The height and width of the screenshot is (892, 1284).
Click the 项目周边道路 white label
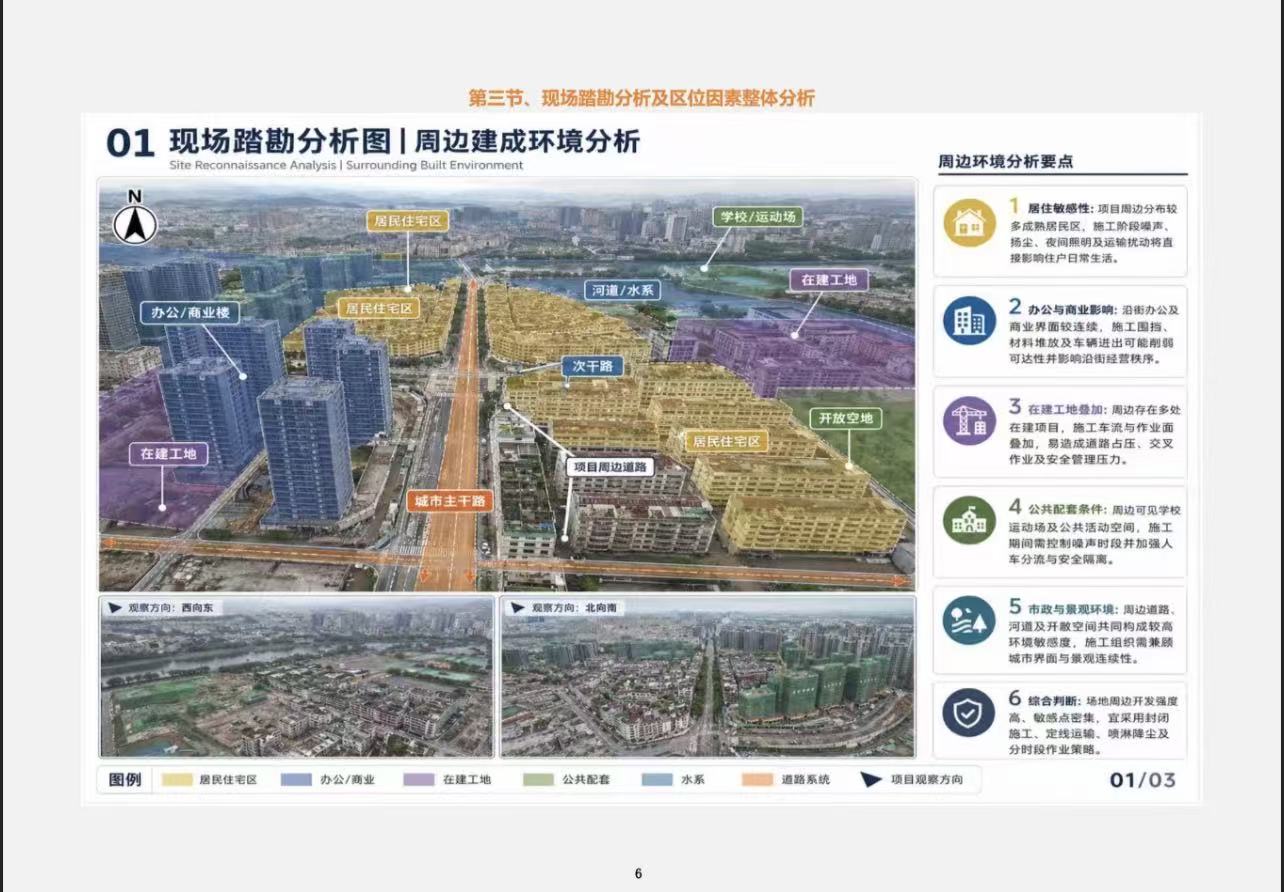[610, 466]
